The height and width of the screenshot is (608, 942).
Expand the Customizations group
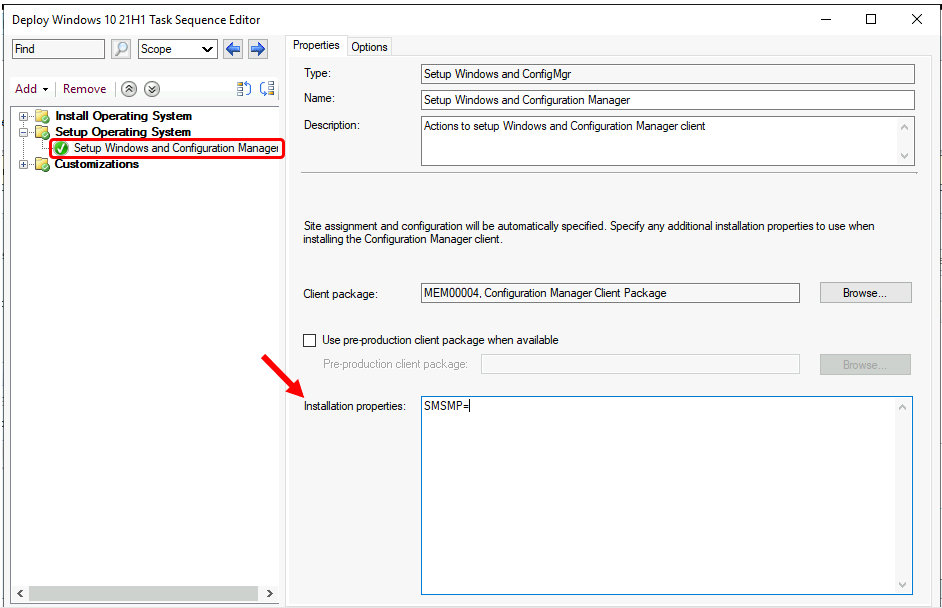(x=23, y=165)
